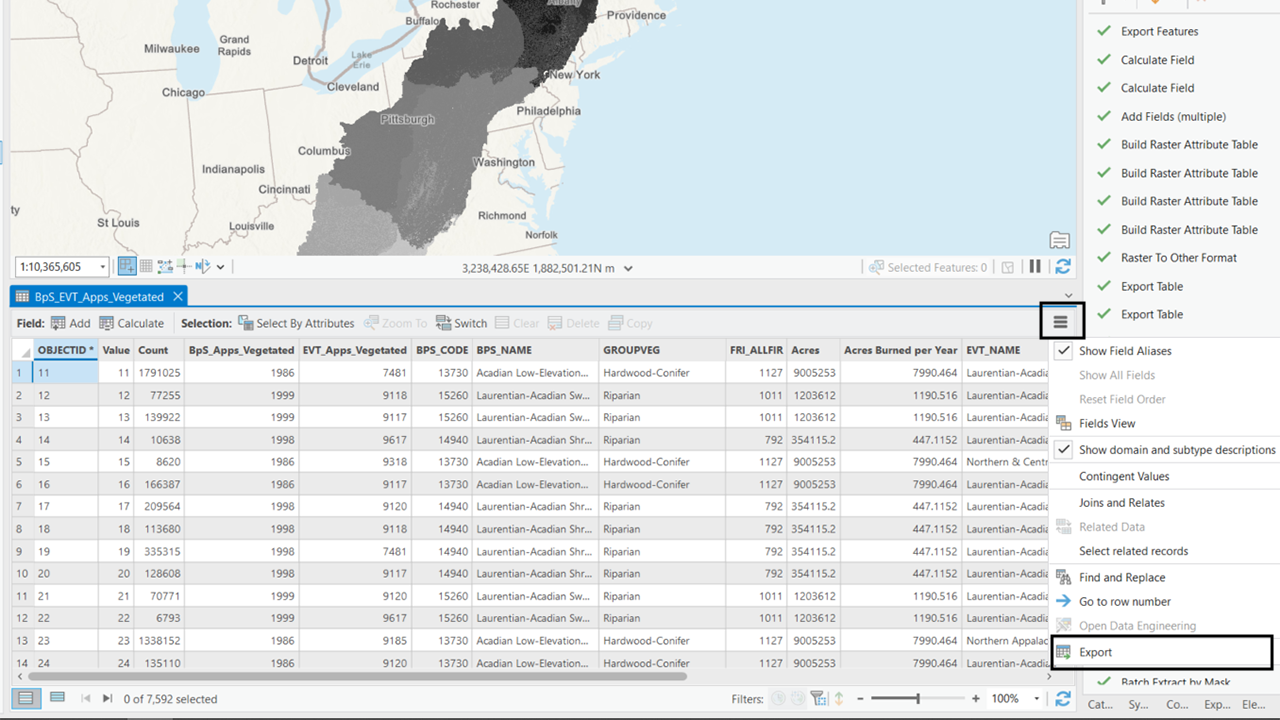This screenshot has height=720, width=1280.
Task: Pause map drawing
Action: click(1035, 266)
